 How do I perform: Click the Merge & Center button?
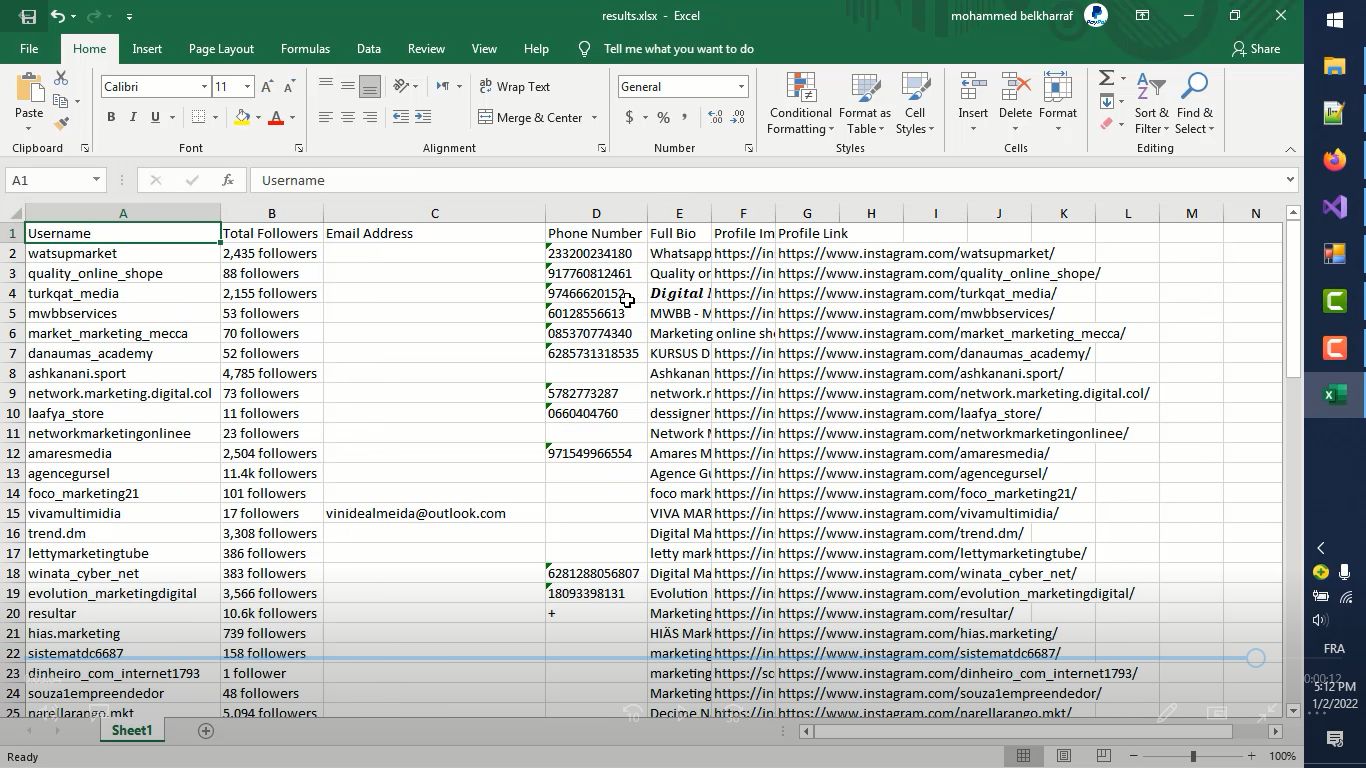(530, 118)
